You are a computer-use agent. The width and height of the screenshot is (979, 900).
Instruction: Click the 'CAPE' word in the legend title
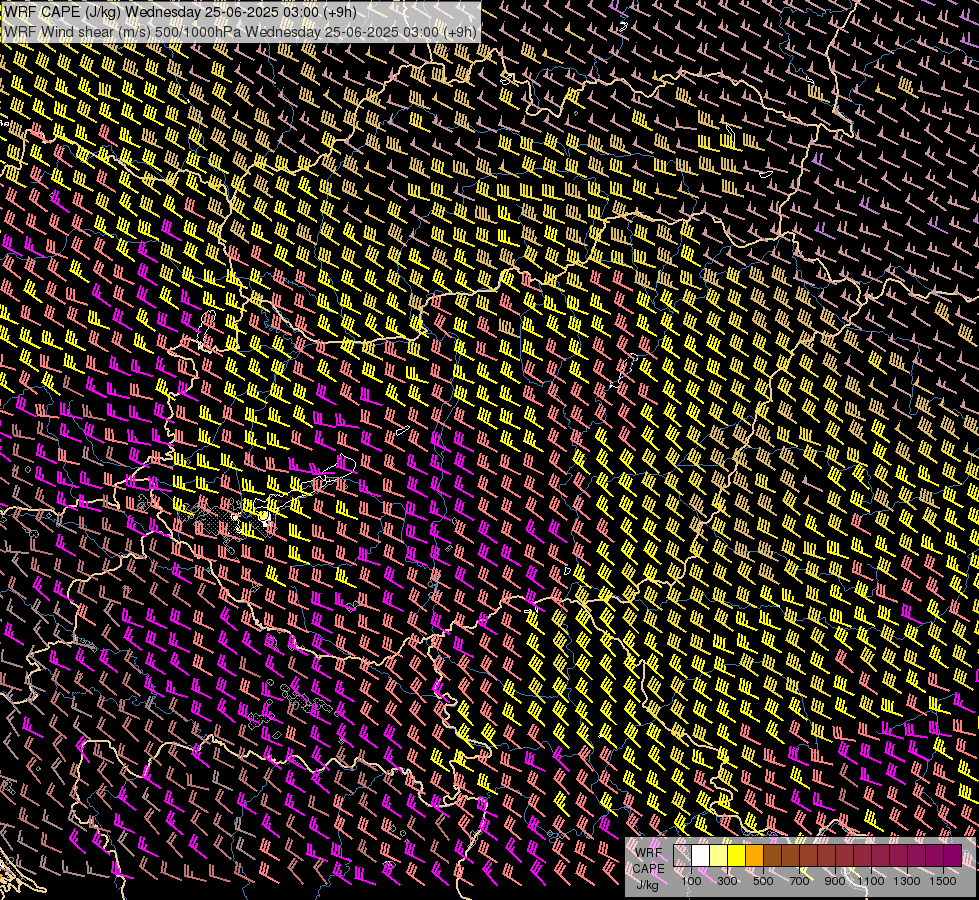649,869
